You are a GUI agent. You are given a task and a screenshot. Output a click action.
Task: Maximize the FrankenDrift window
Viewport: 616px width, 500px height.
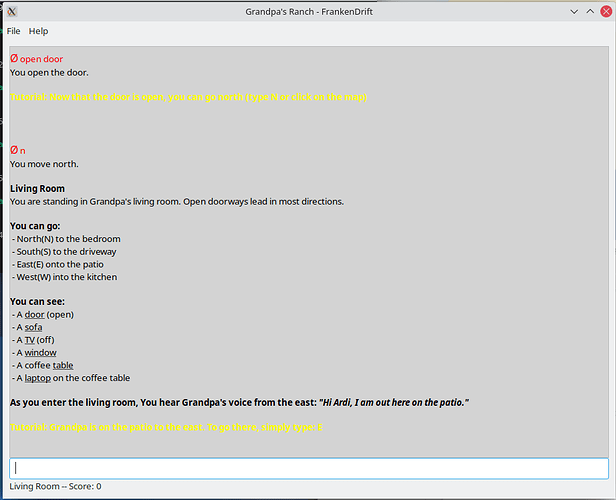point(590,12)
